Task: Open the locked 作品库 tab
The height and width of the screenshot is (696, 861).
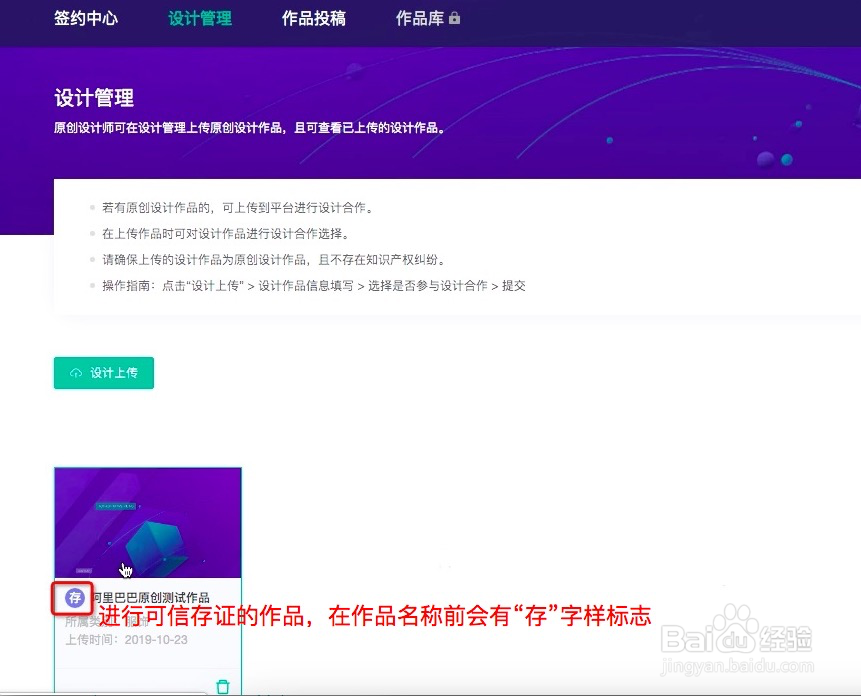Action: click(x=427, y=18)
